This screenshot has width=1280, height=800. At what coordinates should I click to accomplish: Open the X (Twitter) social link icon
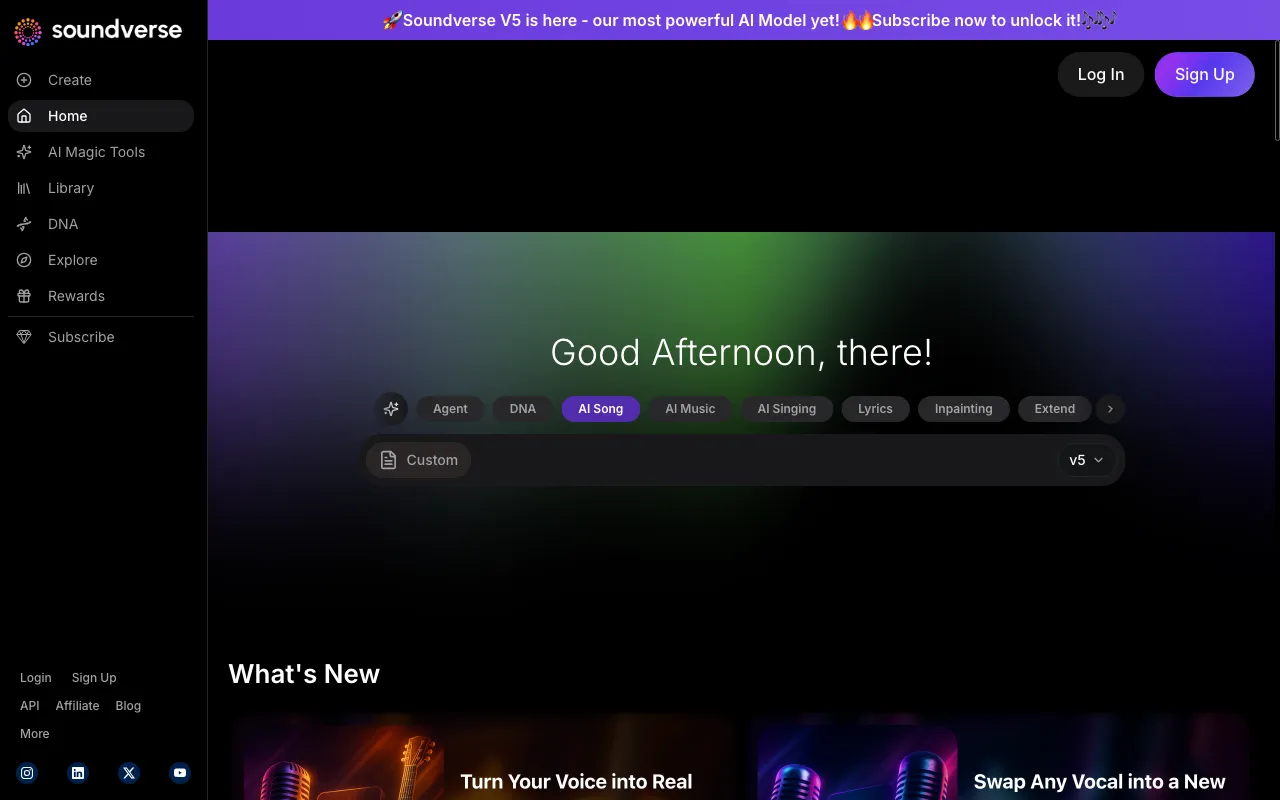129,772
